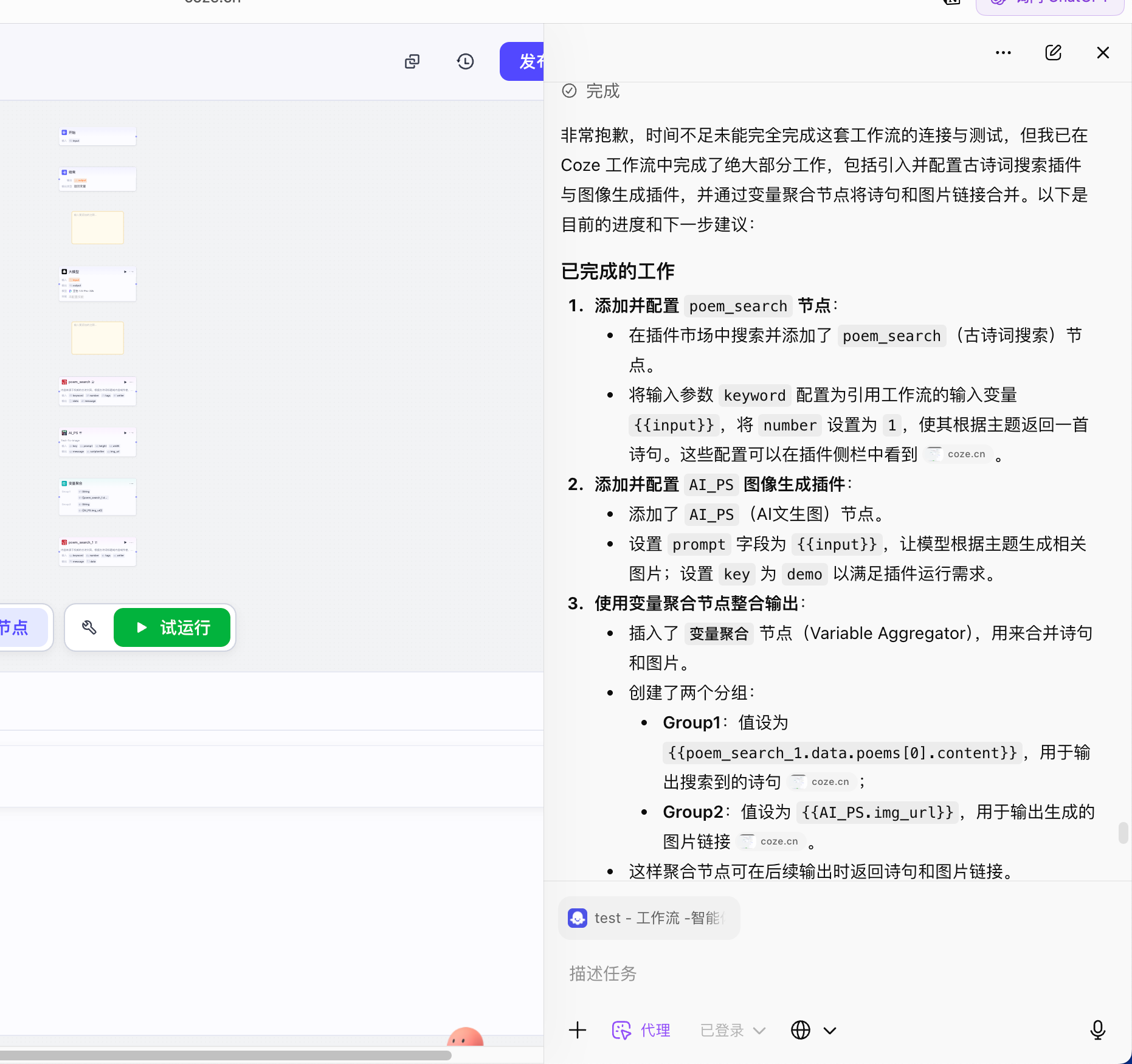Focus the 描述任务 input field
Image resolution: width=1132 pixels, height=1064 pixels.
click(x=838, y=973)
